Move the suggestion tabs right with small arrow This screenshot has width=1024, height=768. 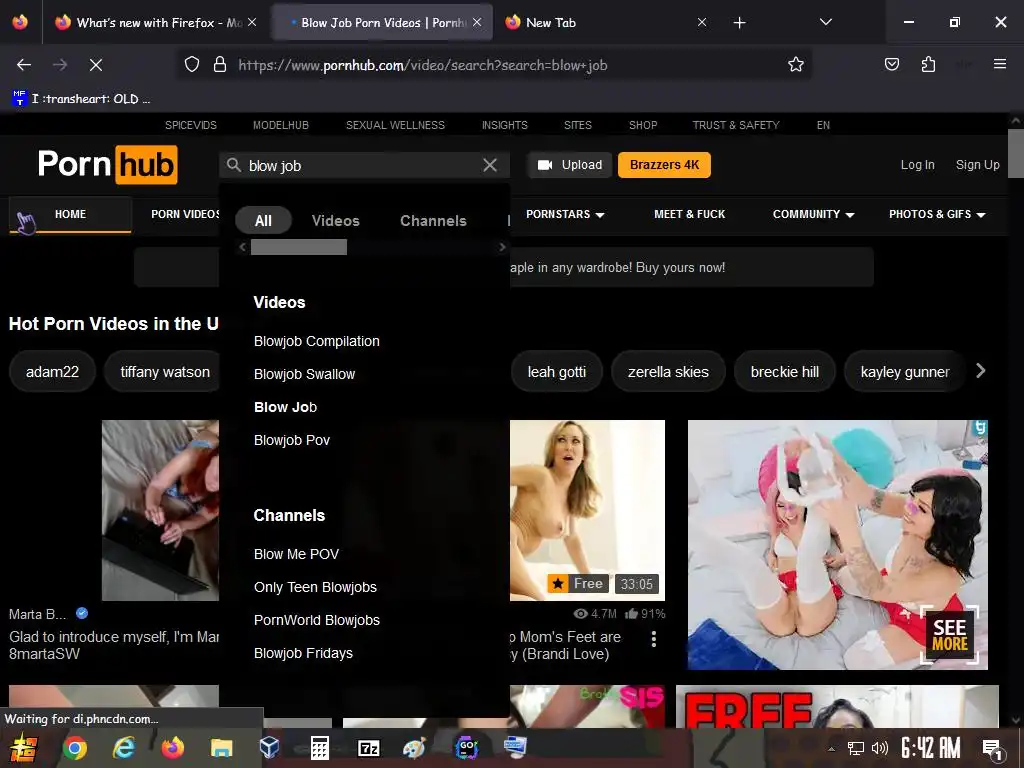(502, 247)
